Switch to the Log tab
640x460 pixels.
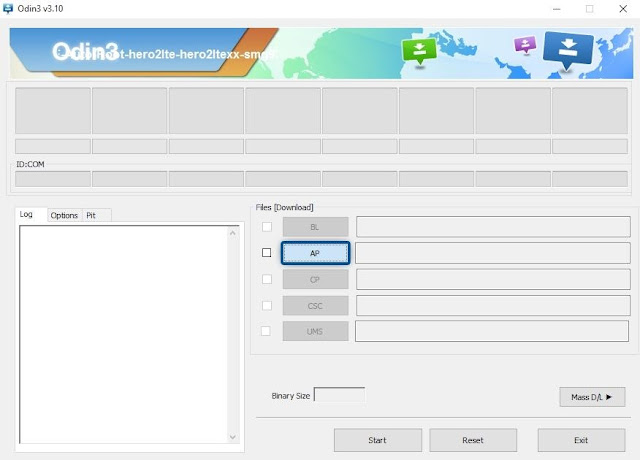[x=26, y=214]
